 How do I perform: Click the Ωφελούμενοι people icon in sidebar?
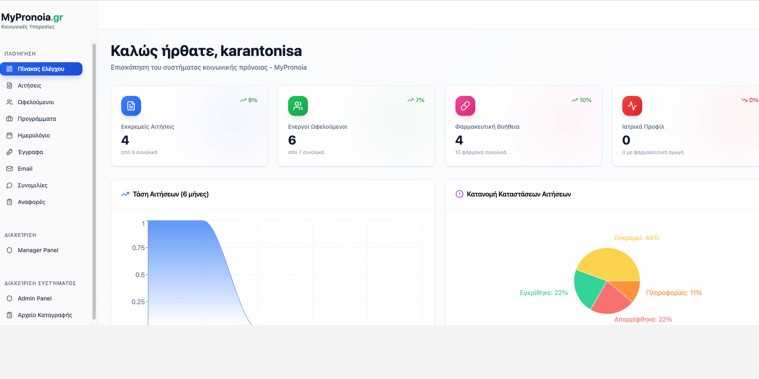(9, 102)
